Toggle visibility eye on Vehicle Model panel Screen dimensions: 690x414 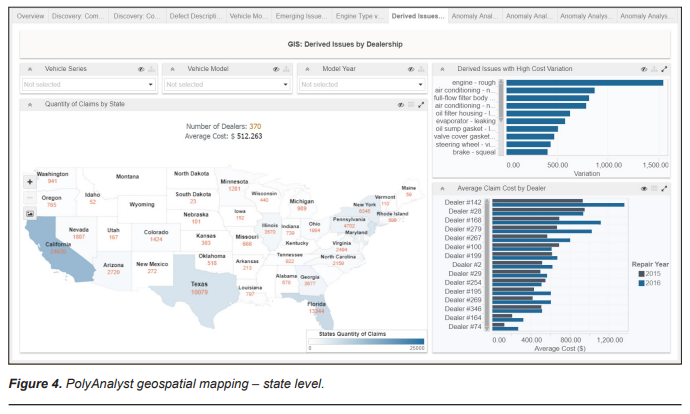pos(276,69)
